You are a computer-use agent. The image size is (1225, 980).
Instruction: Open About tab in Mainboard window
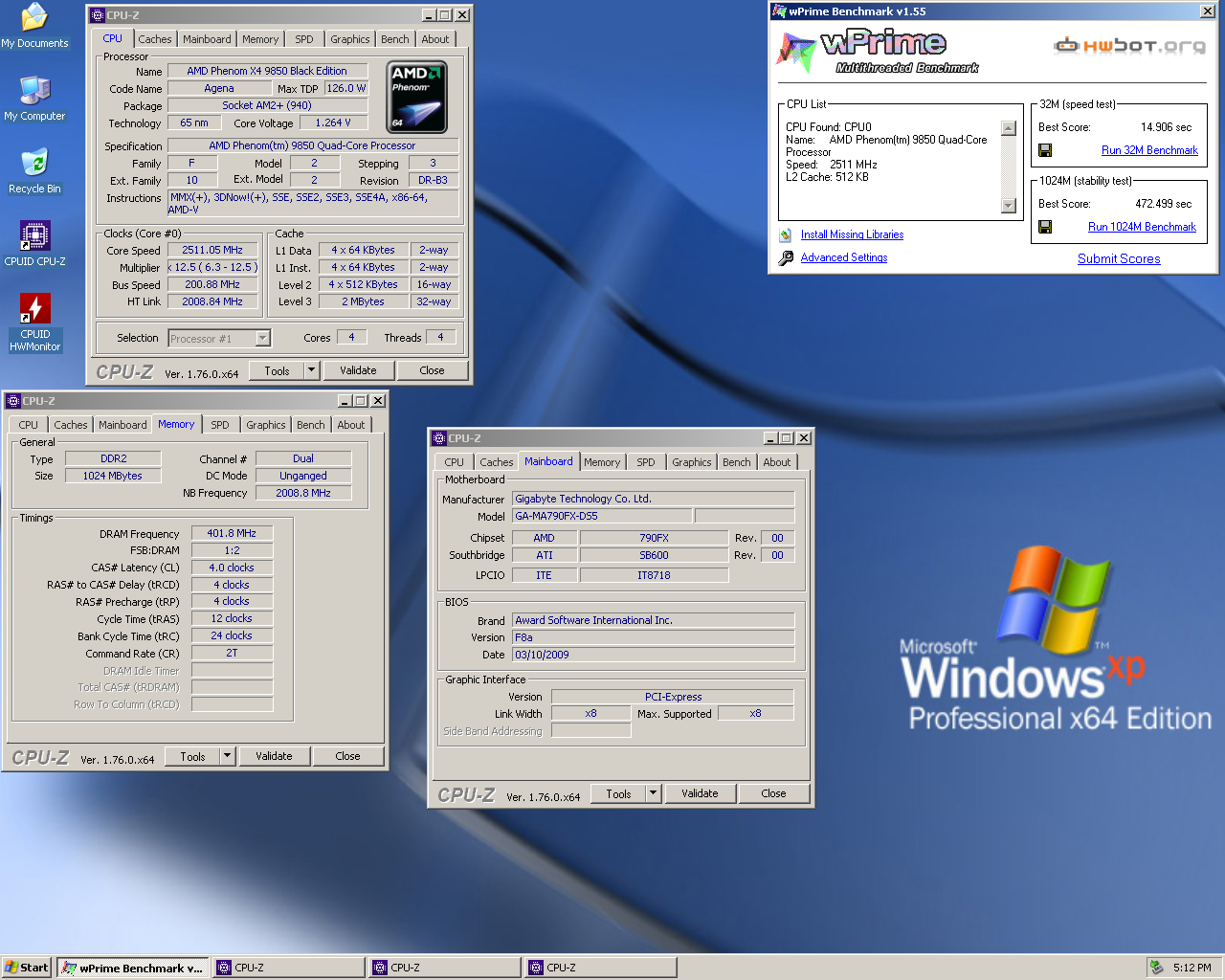(x=777, y=462)
